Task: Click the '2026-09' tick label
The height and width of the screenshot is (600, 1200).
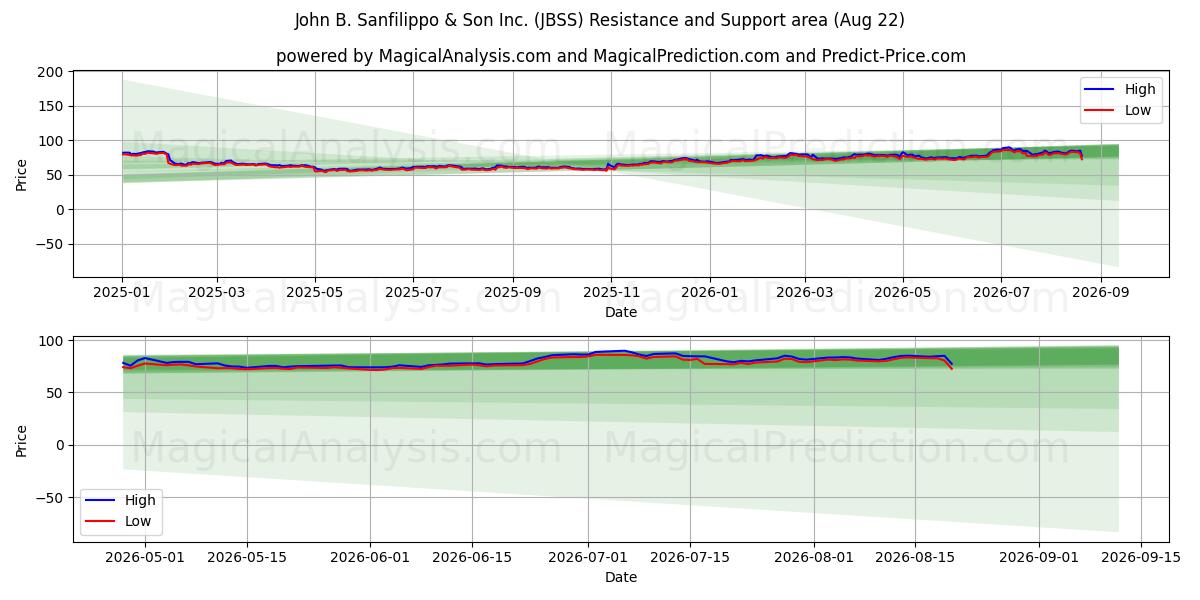Action: 1101,293
